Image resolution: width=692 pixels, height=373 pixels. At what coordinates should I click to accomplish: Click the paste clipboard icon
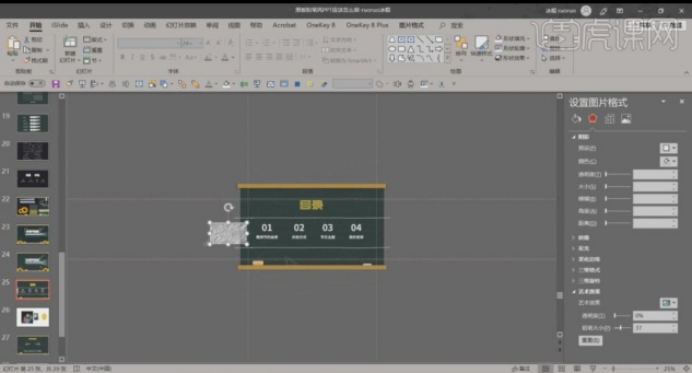[x=13, y=43]
